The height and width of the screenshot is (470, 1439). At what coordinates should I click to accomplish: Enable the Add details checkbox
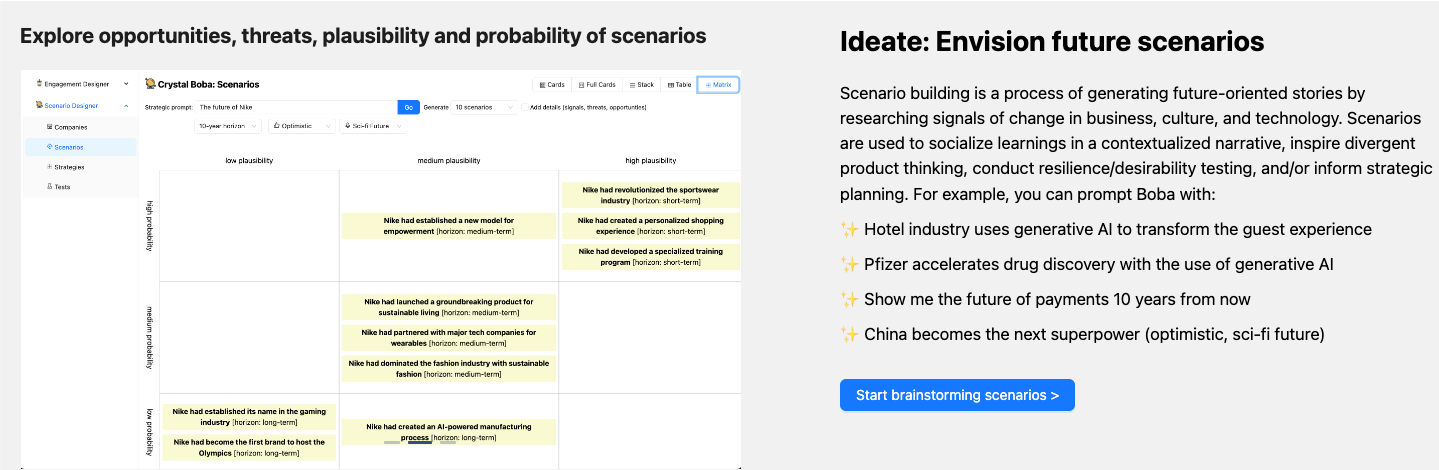[x=524, y=107]
